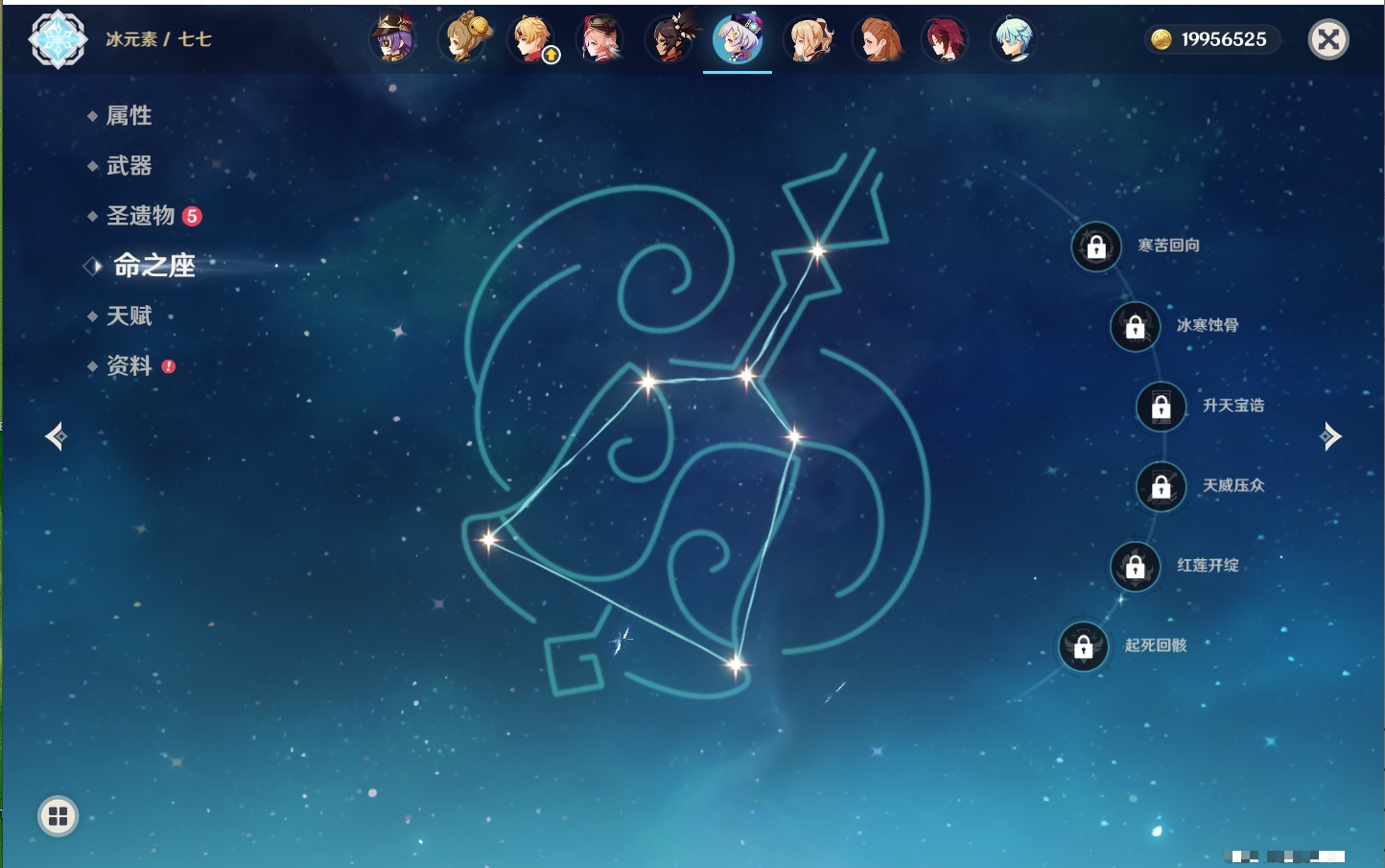Click the Mora coin icon
The image size is (1385, 868).
[1161, 39]
